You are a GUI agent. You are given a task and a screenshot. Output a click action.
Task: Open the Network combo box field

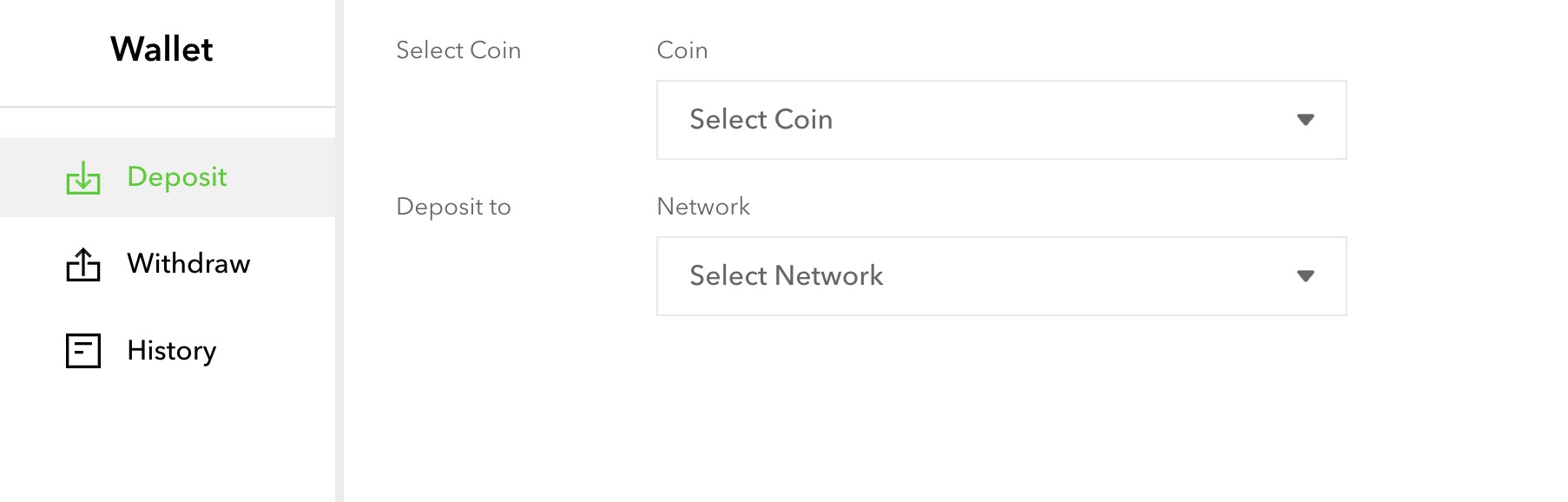1002,276
